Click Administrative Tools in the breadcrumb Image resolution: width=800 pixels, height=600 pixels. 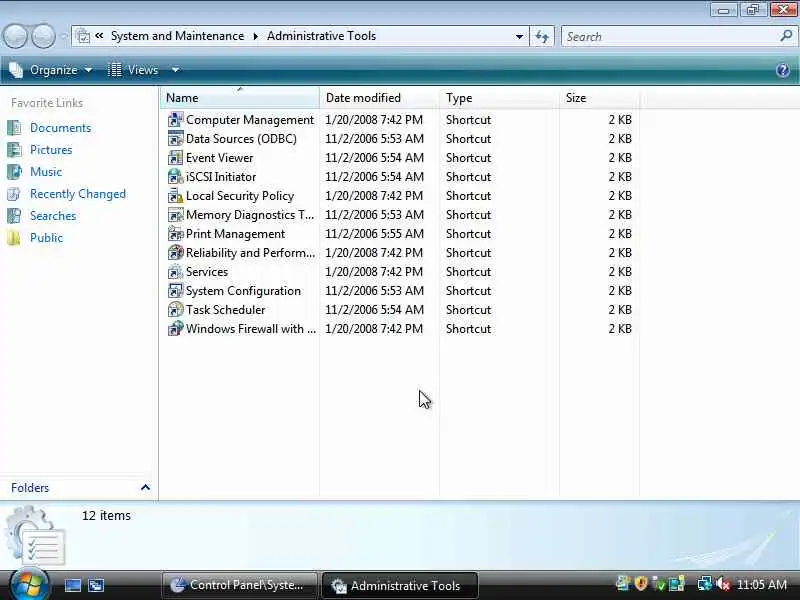321,36
